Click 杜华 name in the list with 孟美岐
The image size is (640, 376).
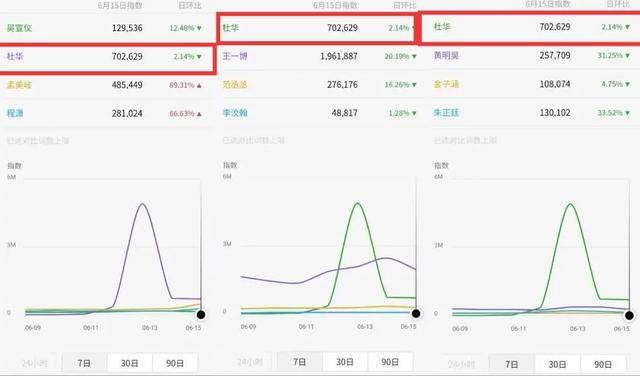tap(15, 56)
